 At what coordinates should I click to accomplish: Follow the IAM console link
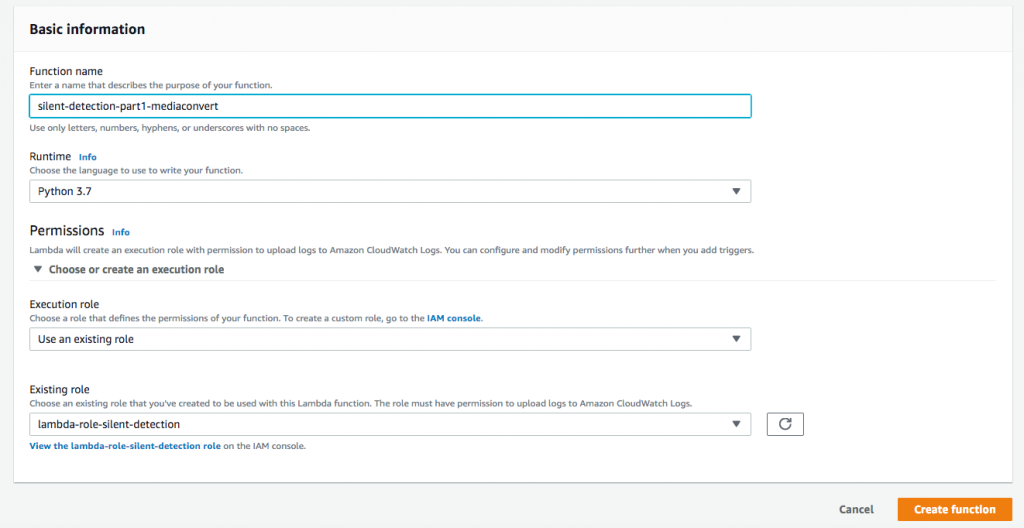[454, 318]
